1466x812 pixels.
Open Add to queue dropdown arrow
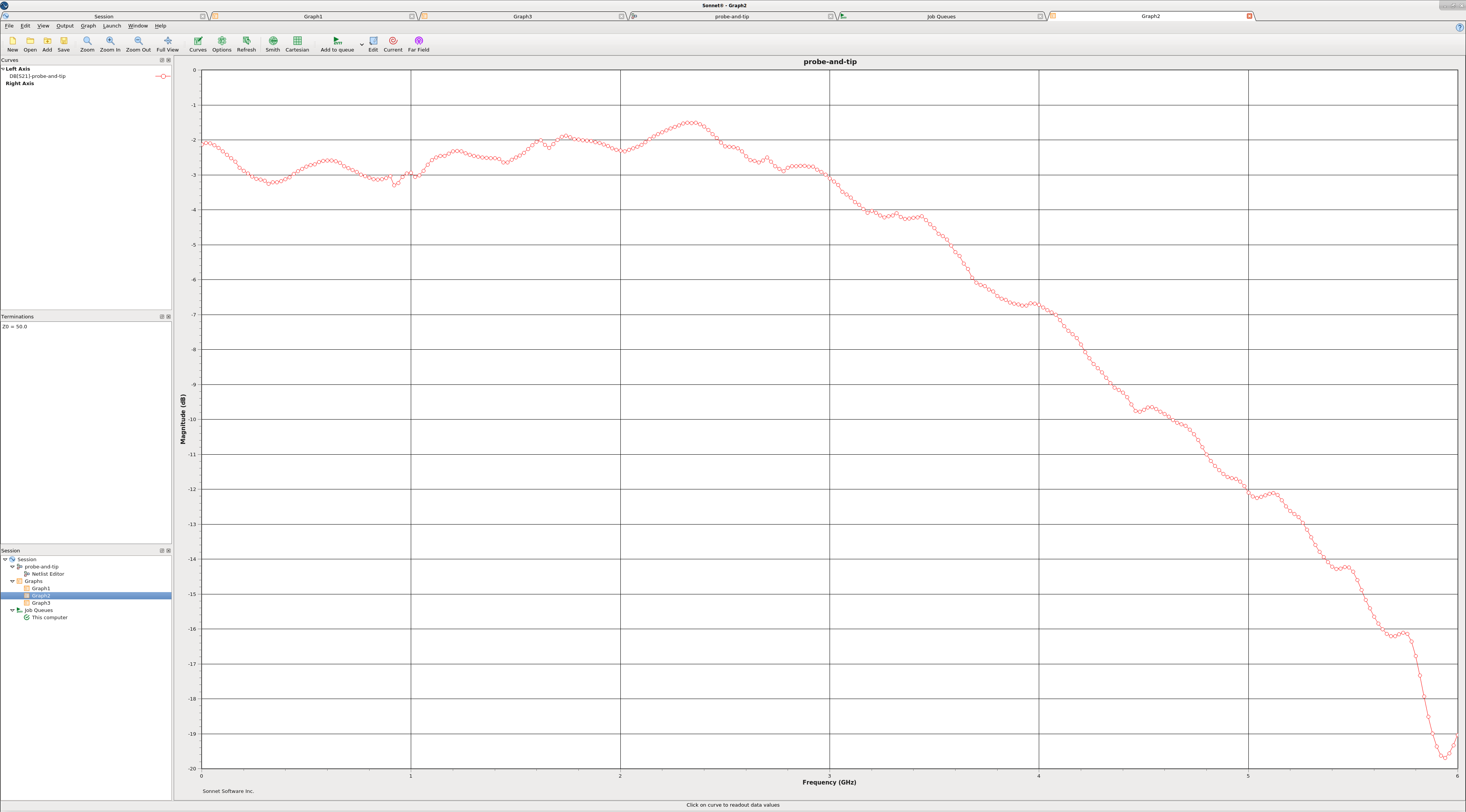click(x=362, y=44)
